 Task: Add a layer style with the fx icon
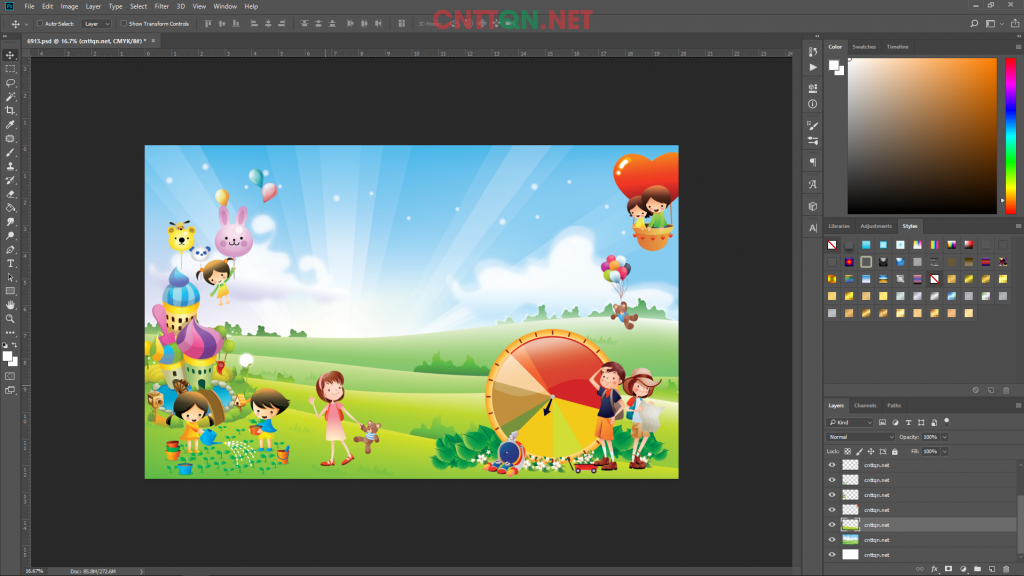934,569
